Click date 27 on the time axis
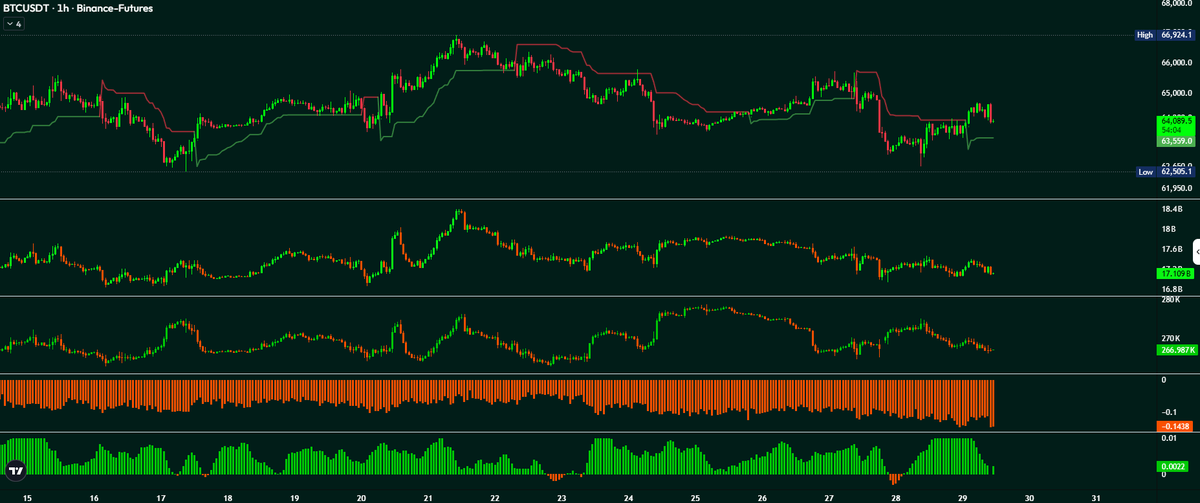 (829, 496)
